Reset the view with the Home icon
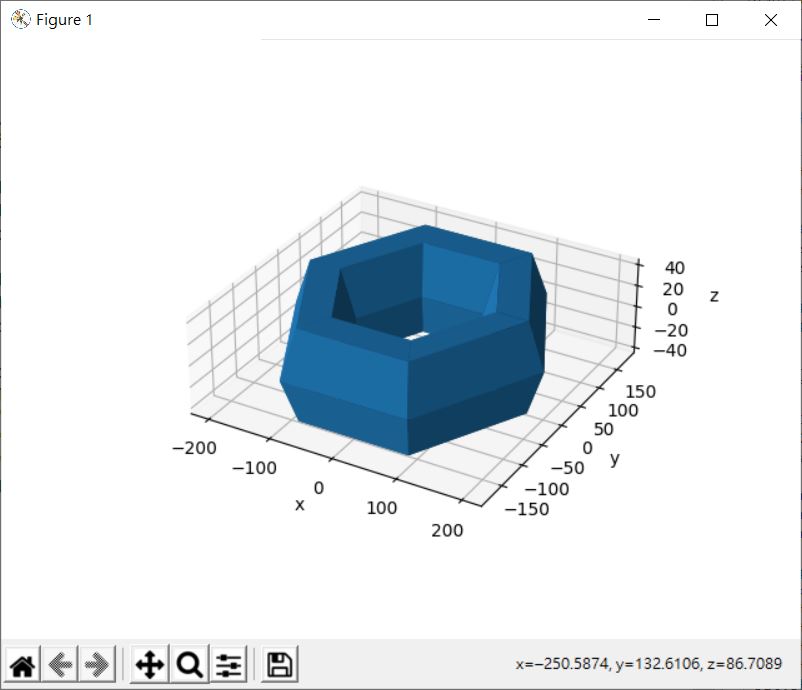The image size is (802, 690). 22,664
